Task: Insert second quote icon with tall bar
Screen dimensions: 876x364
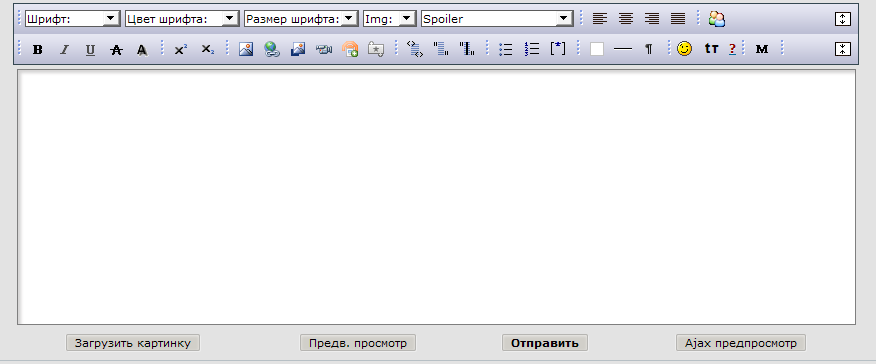Action: [x=467, y=49]
